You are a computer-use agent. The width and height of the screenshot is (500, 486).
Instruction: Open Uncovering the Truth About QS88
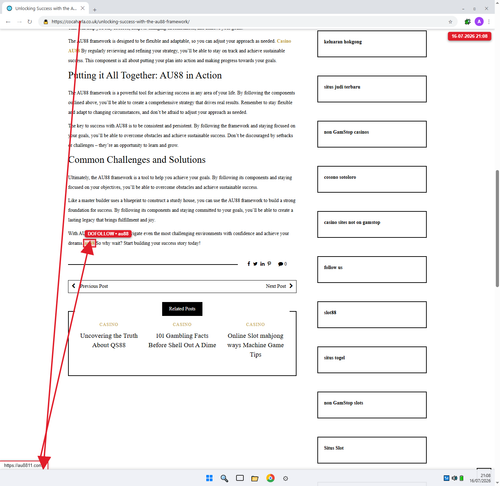pyautogui.click(x=109, y=340)
